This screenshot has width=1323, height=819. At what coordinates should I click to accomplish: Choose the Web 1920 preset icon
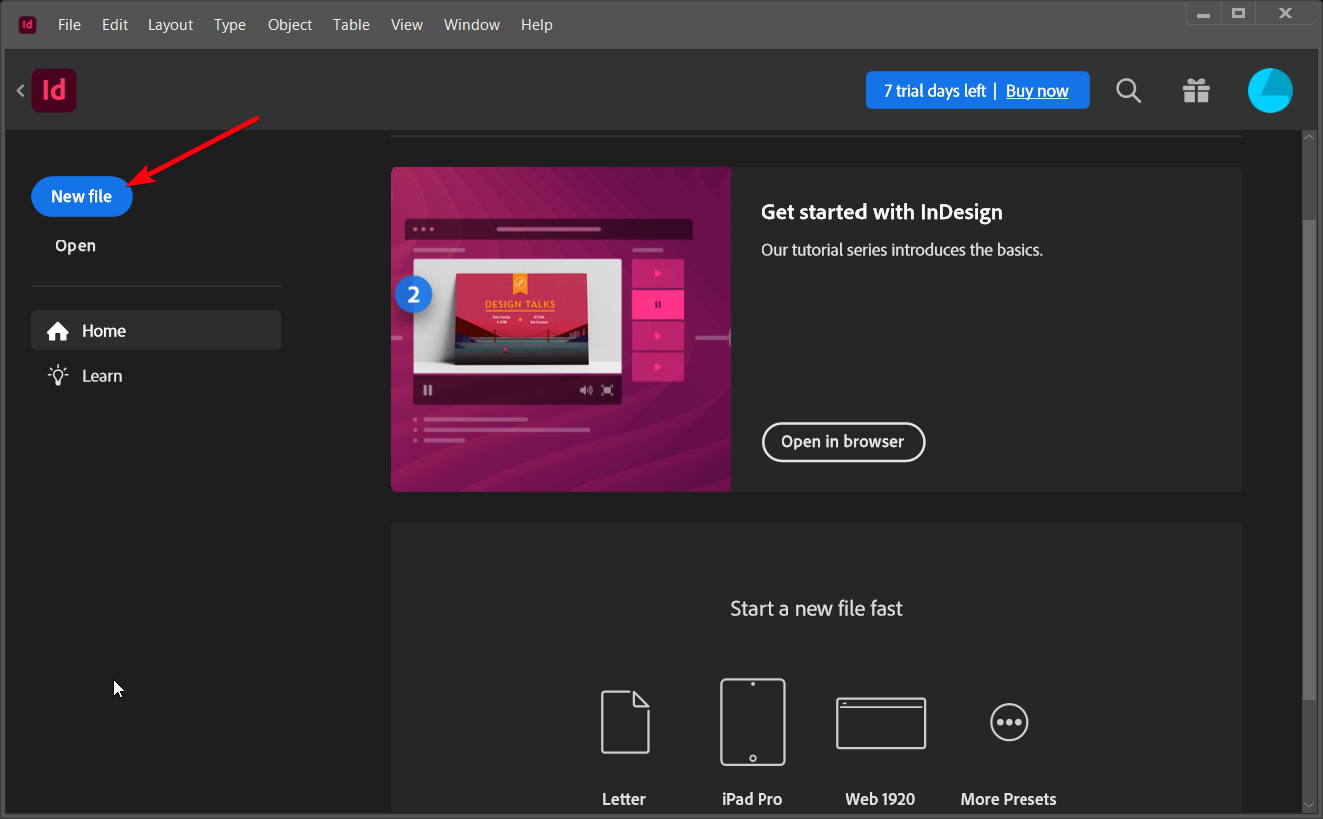880,722
